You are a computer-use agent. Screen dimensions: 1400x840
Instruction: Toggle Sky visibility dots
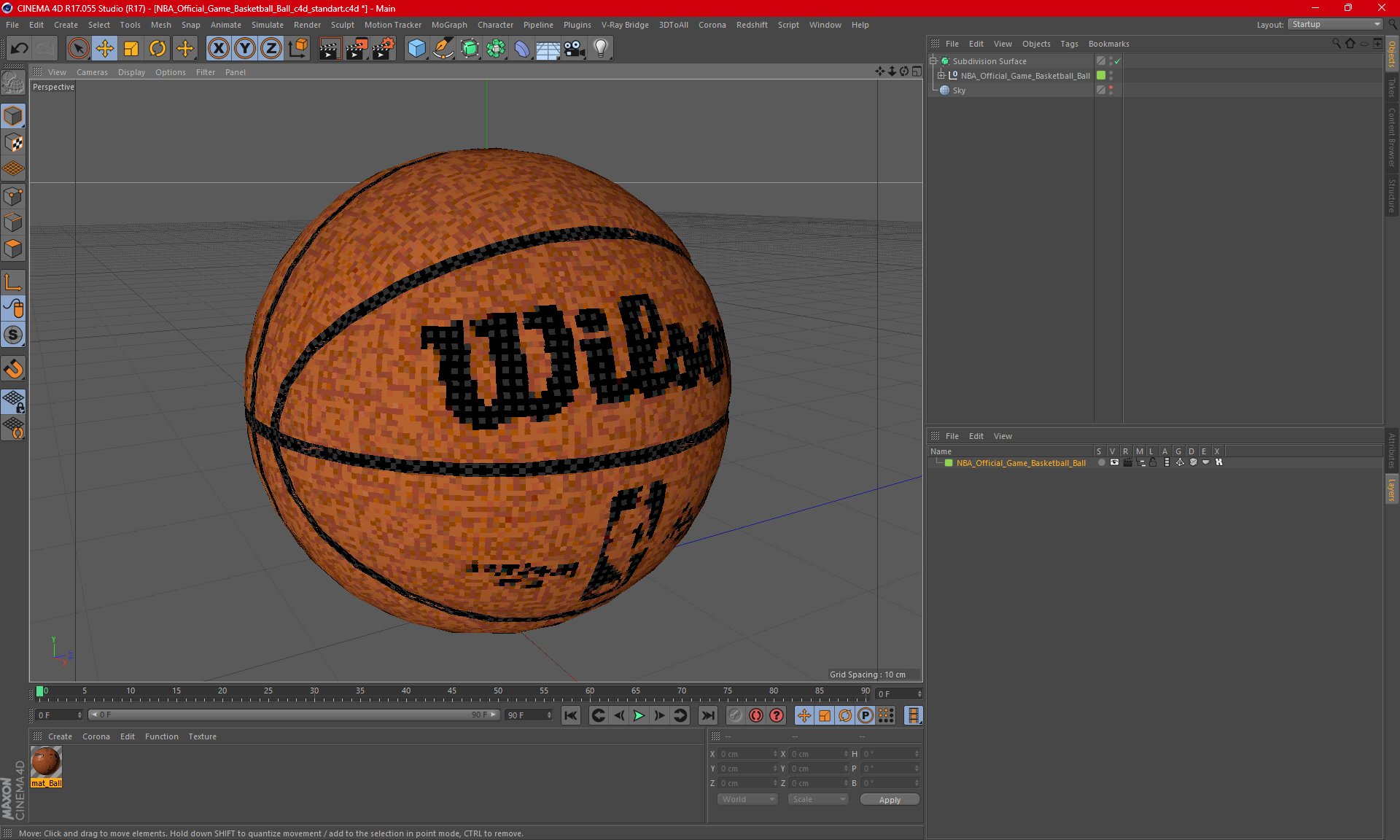coord(1111,90)
